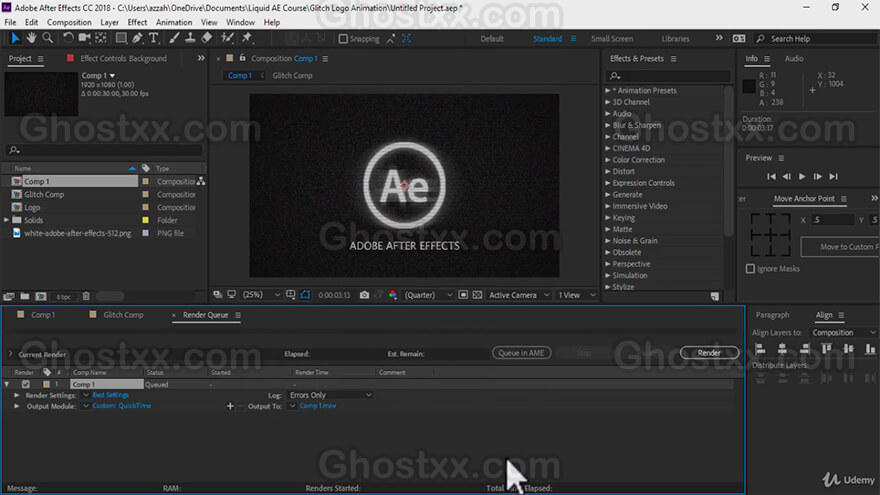880x495 pixels.
Task: Select the Selection arrow tool
Action: pos(15,38)
